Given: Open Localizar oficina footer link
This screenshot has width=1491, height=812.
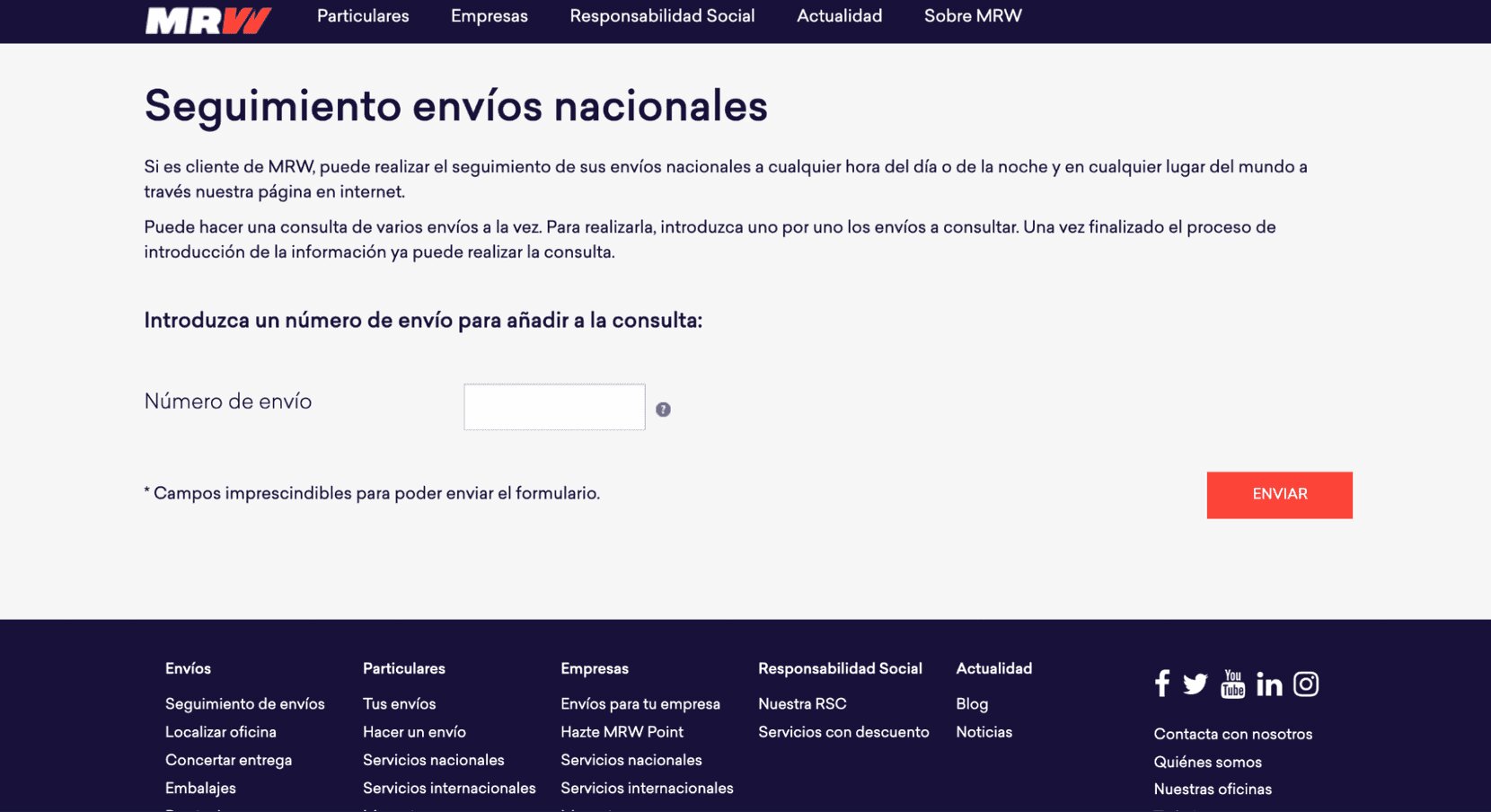Looking at the screenshot, I should (x=221, y=732).
